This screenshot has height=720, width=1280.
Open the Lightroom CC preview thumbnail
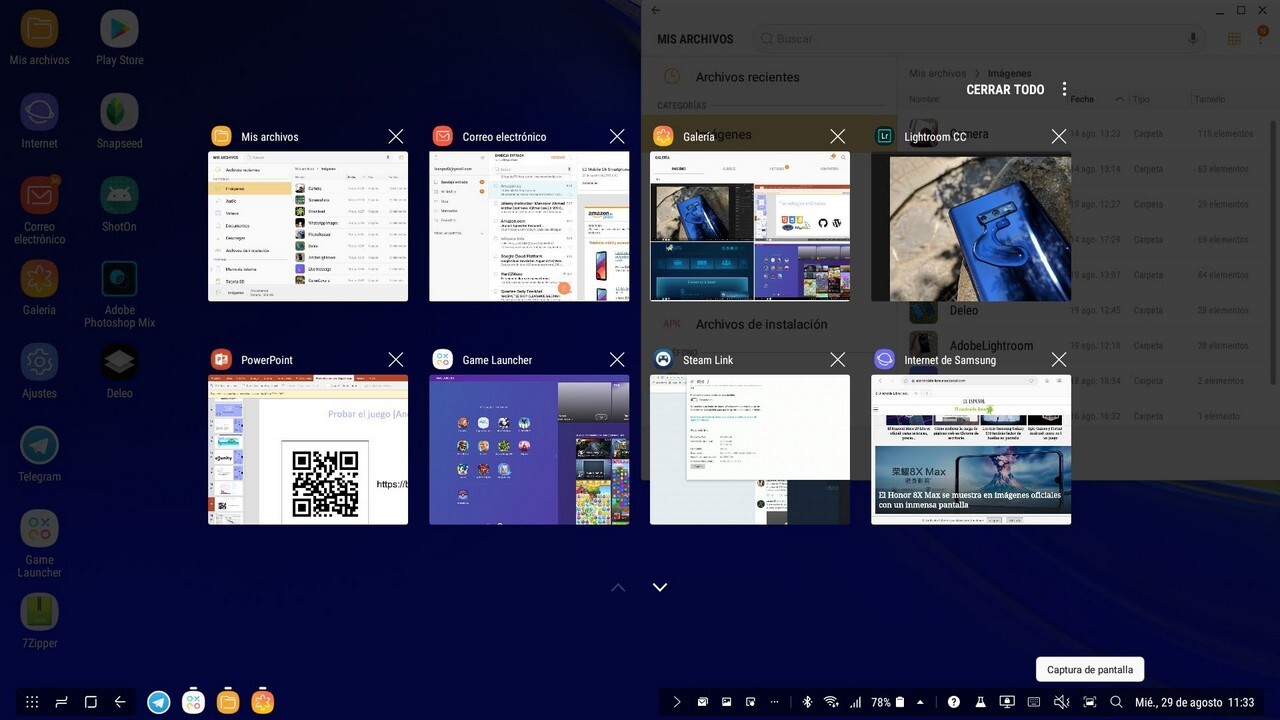(971, 226)
